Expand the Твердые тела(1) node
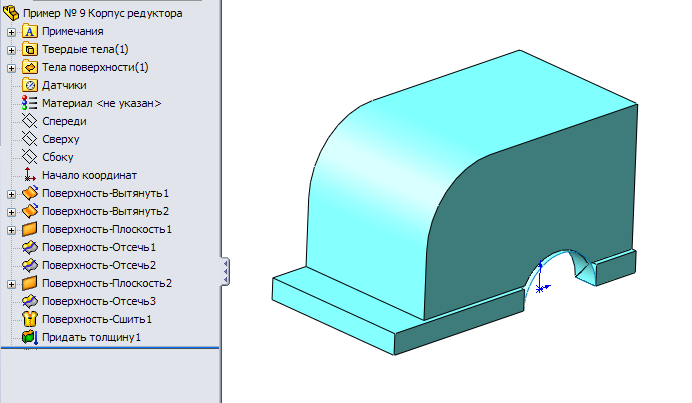This screenshot has width=692, height=403. 11,50
